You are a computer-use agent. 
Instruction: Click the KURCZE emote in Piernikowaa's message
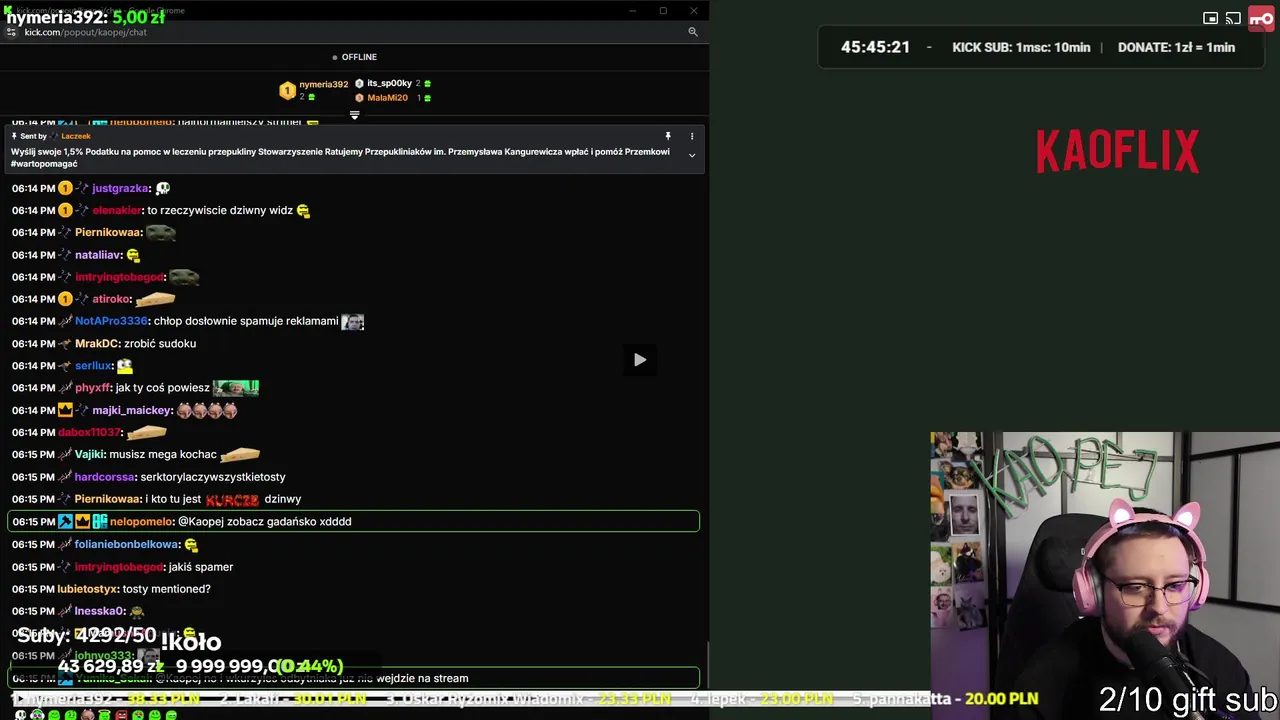pos(232,499)
